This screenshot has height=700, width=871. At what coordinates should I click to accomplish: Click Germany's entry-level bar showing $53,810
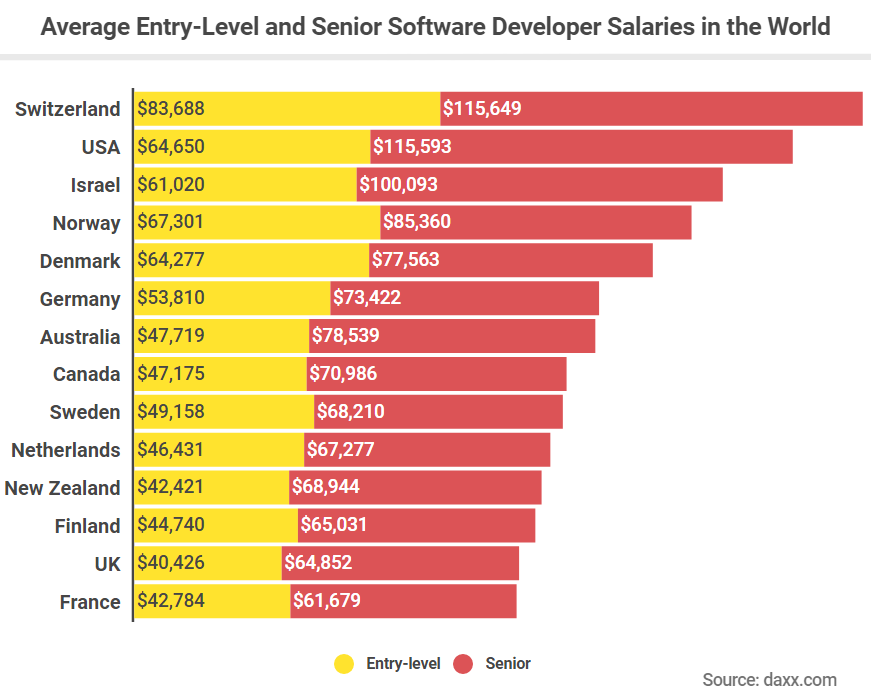coord(232,298)
